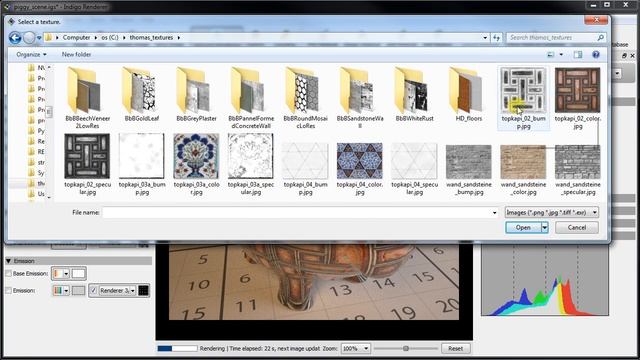Screen dimensions: 640x360
Task: Select the topkapi_03a_color.jpg texture
Action: 196,164
